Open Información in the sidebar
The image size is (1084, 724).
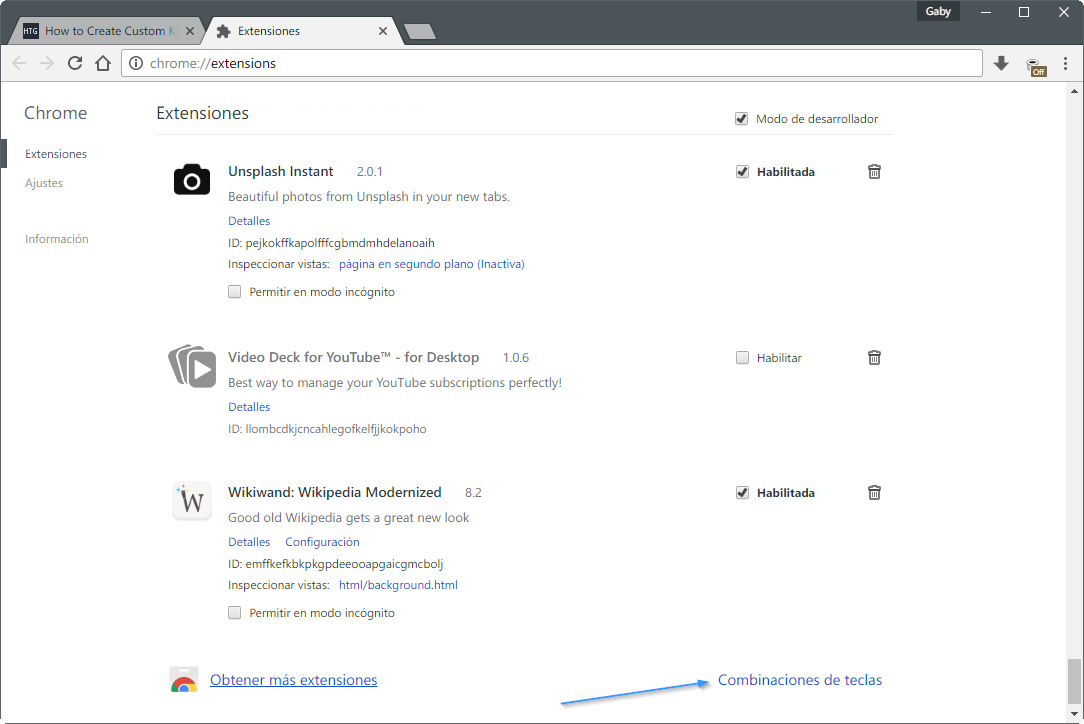coord(57,239)
